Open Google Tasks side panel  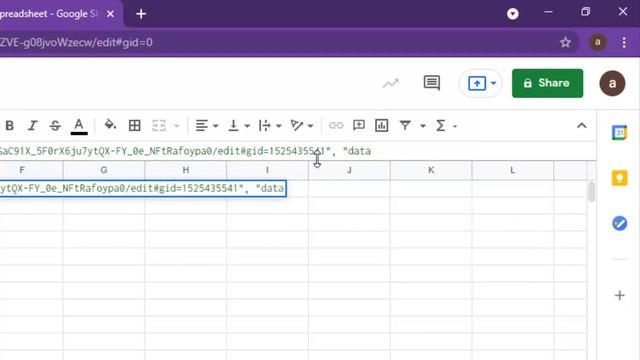click(x=620, y=223)
